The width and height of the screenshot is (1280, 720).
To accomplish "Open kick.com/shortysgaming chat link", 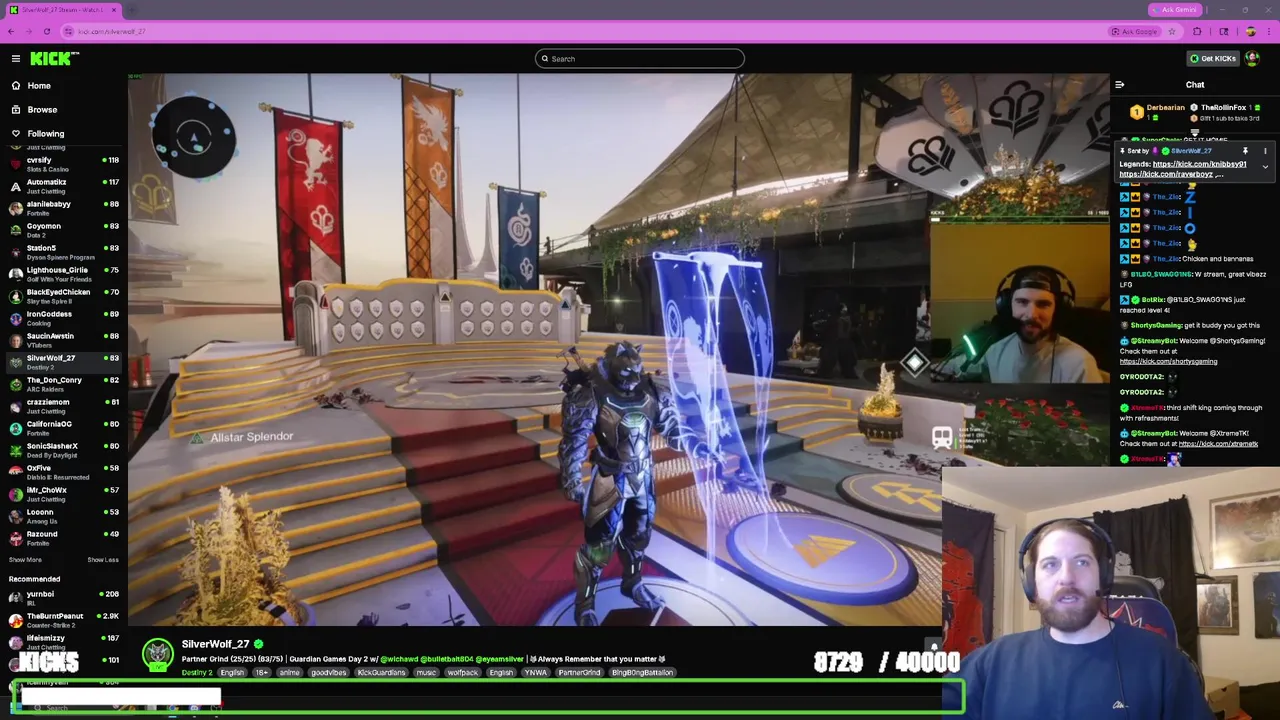I will pos(1168,362).
